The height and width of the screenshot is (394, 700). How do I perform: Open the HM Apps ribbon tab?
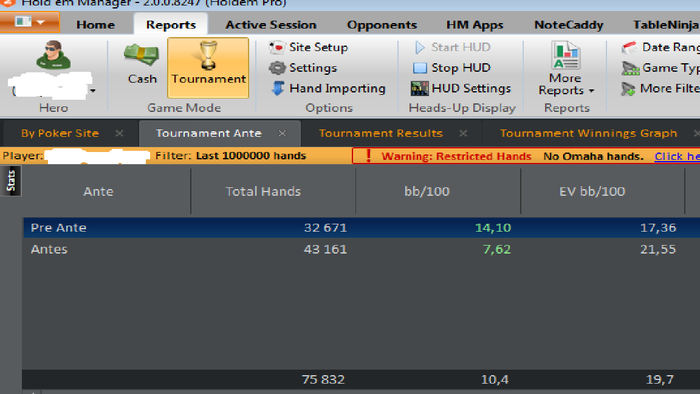[x=475, y=25]
